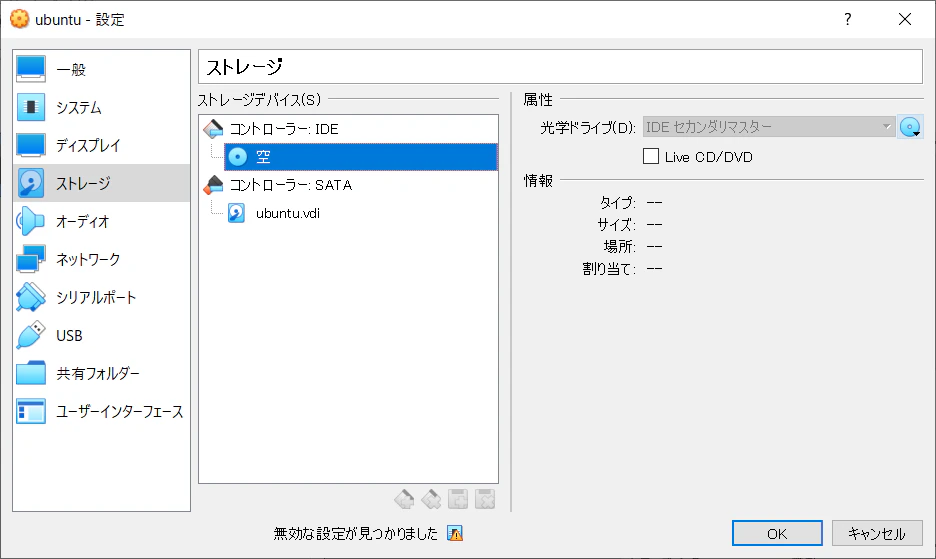Screen dimensions: 936x559
Task: Click the invalid settings warning icon
Action: point(455,533)
